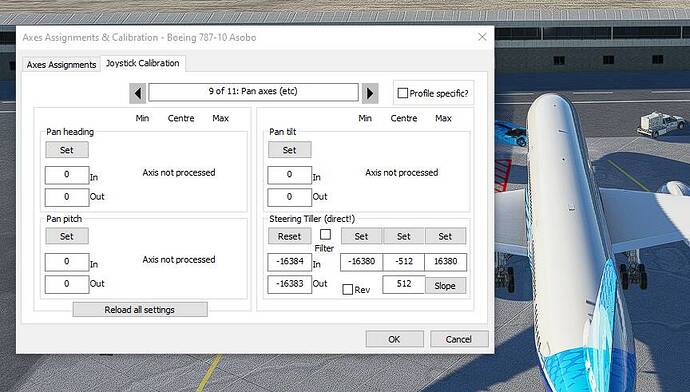
Task: Switch to the Axes Assignments tab
Action: (x=61, y=65)
